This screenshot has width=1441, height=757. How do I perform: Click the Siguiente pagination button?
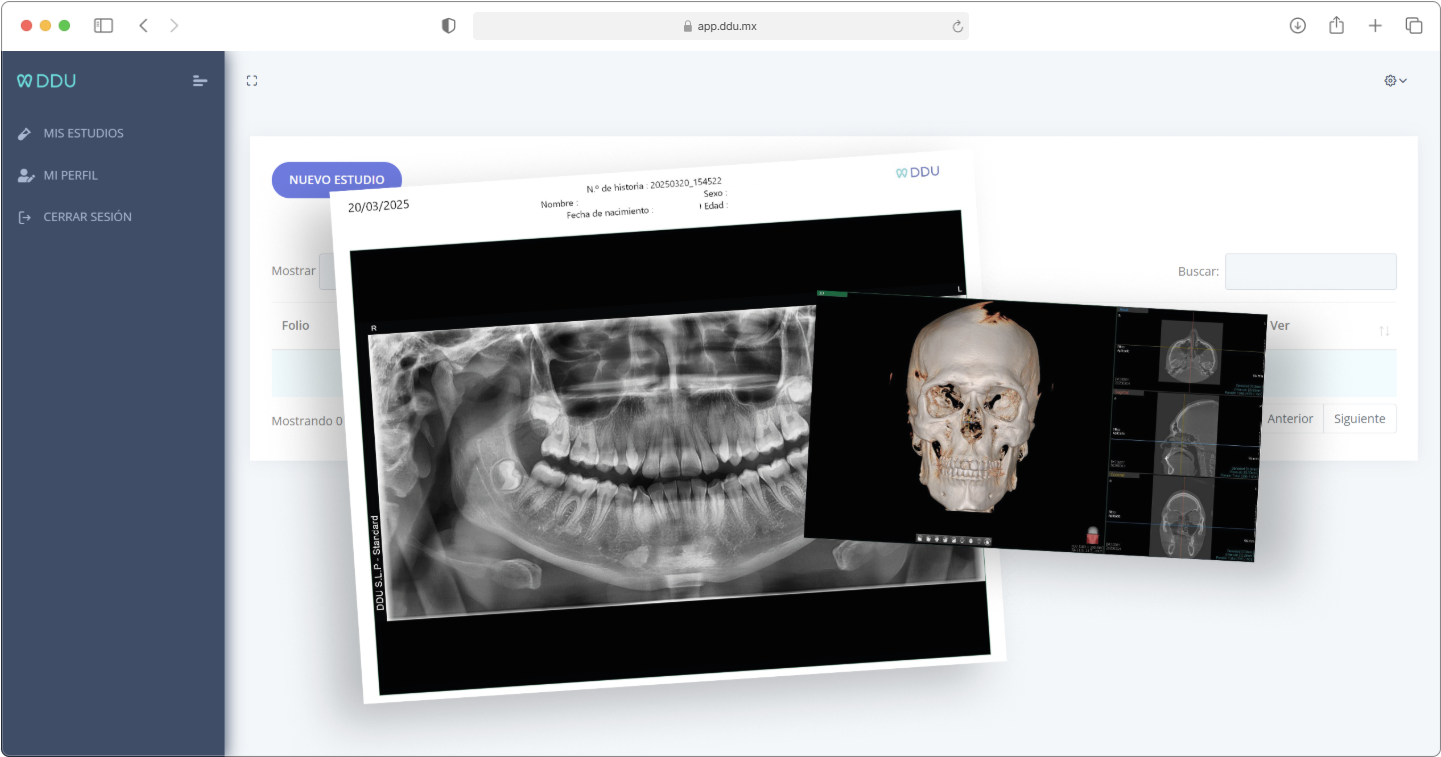click(1359, 418)
